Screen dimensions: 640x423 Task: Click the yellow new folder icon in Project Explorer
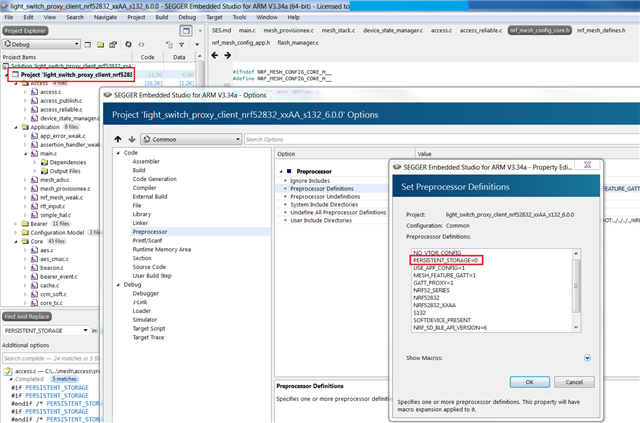100,45
